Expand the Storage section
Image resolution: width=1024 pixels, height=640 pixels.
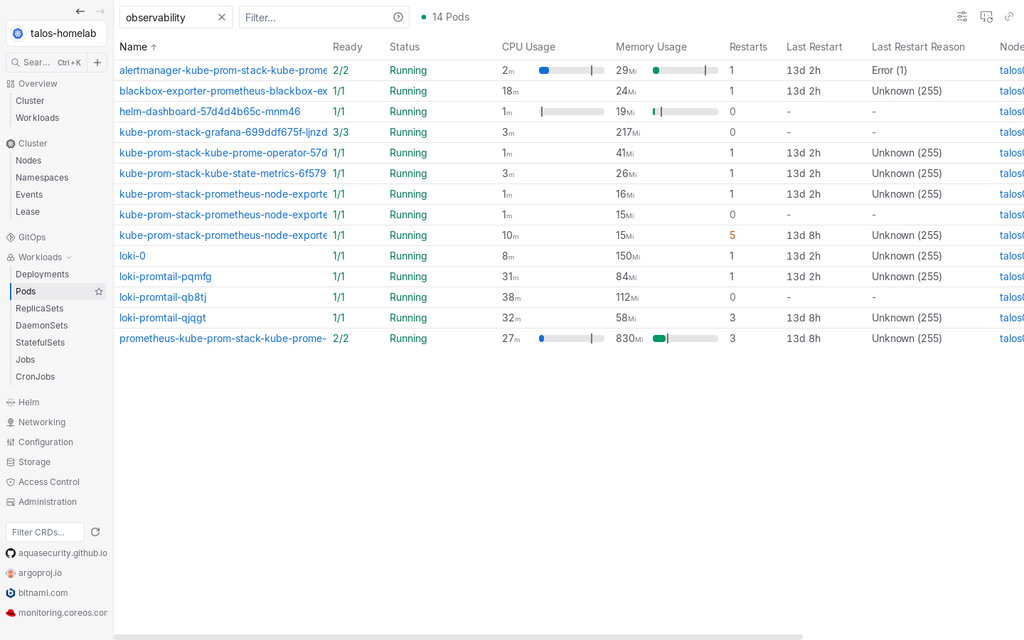[34, 462]
